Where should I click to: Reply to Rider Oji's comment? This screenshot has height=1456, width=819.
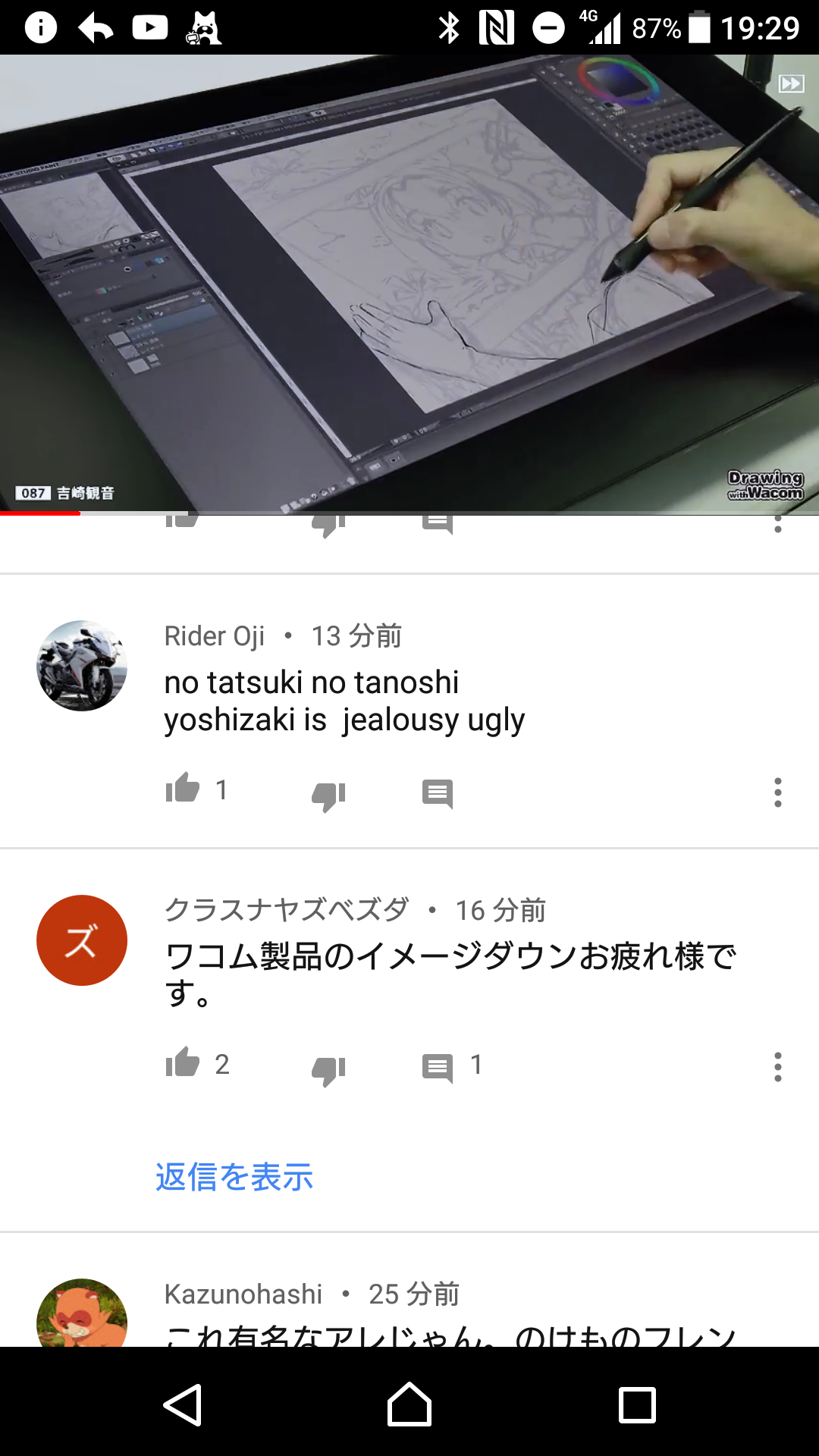pos(438,794)
